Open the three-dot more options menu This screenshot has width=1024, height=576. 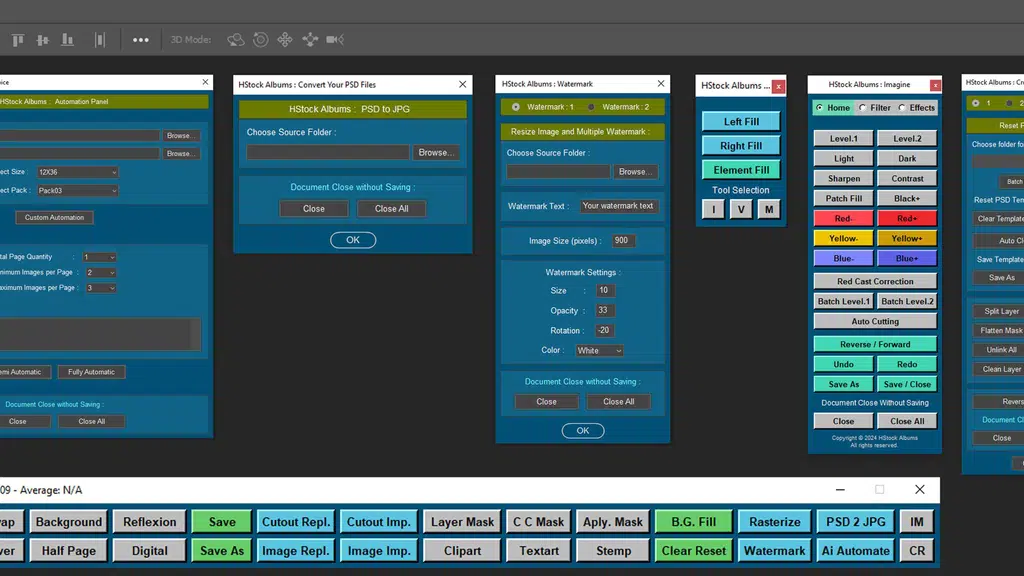[x=140, y=40]
